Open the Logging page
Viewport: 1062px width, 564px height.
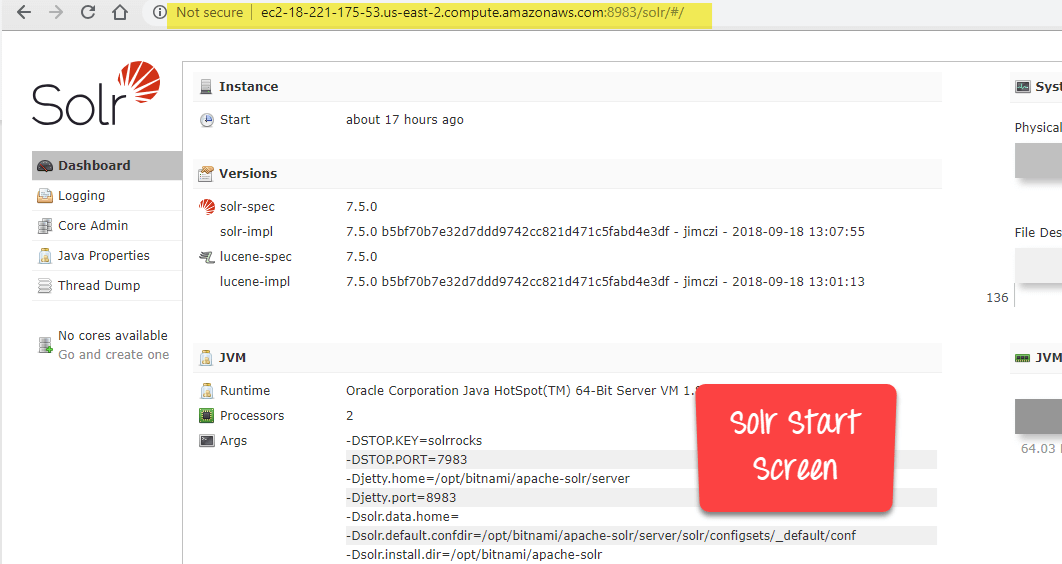pos(81,196)
